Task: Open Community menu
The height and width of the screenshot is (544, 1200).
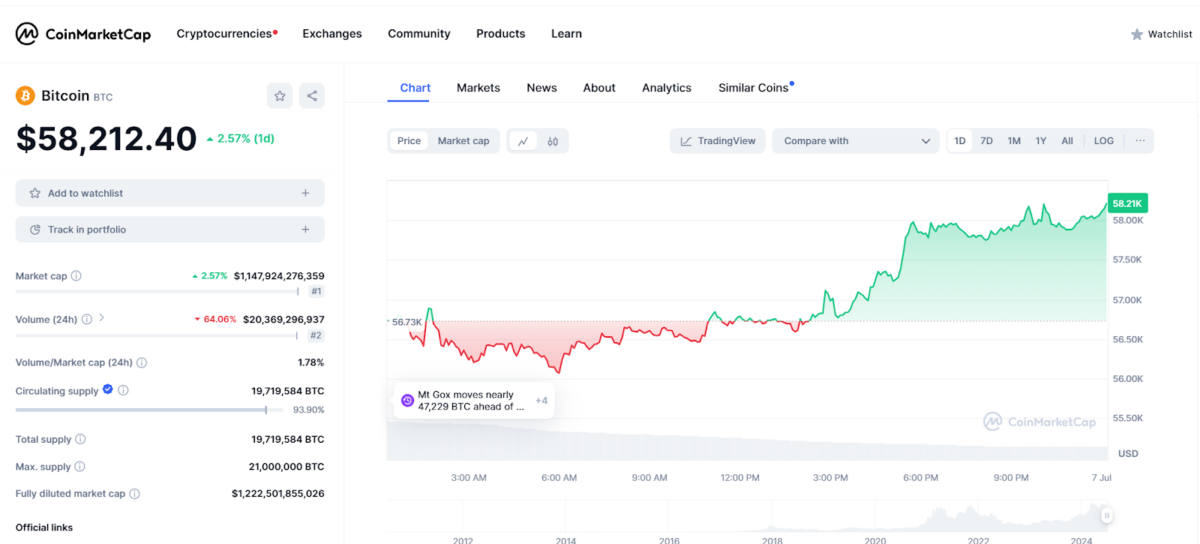Action: coord(419,34)
